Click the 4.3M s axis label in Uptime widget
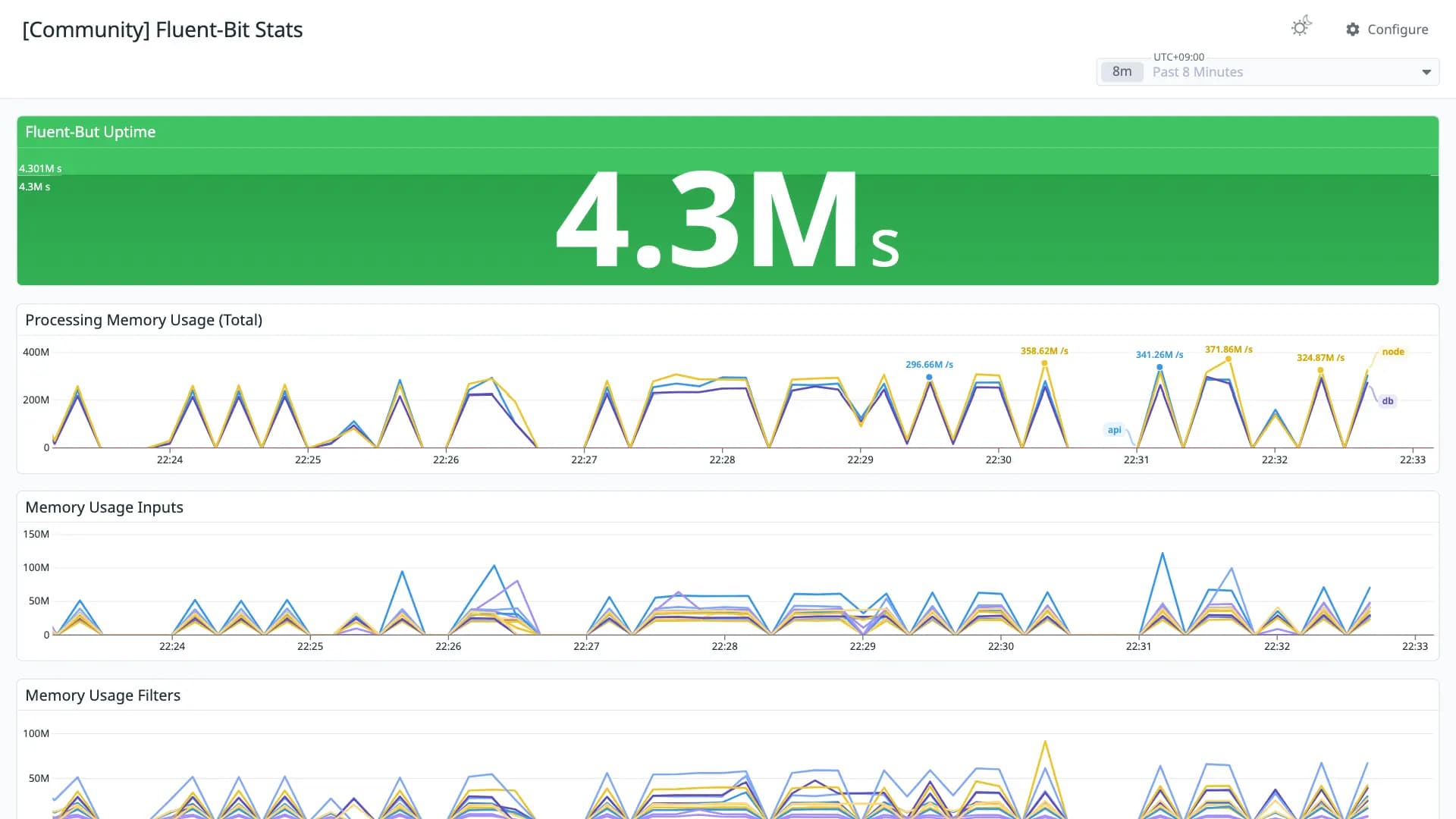 [34, 187]
